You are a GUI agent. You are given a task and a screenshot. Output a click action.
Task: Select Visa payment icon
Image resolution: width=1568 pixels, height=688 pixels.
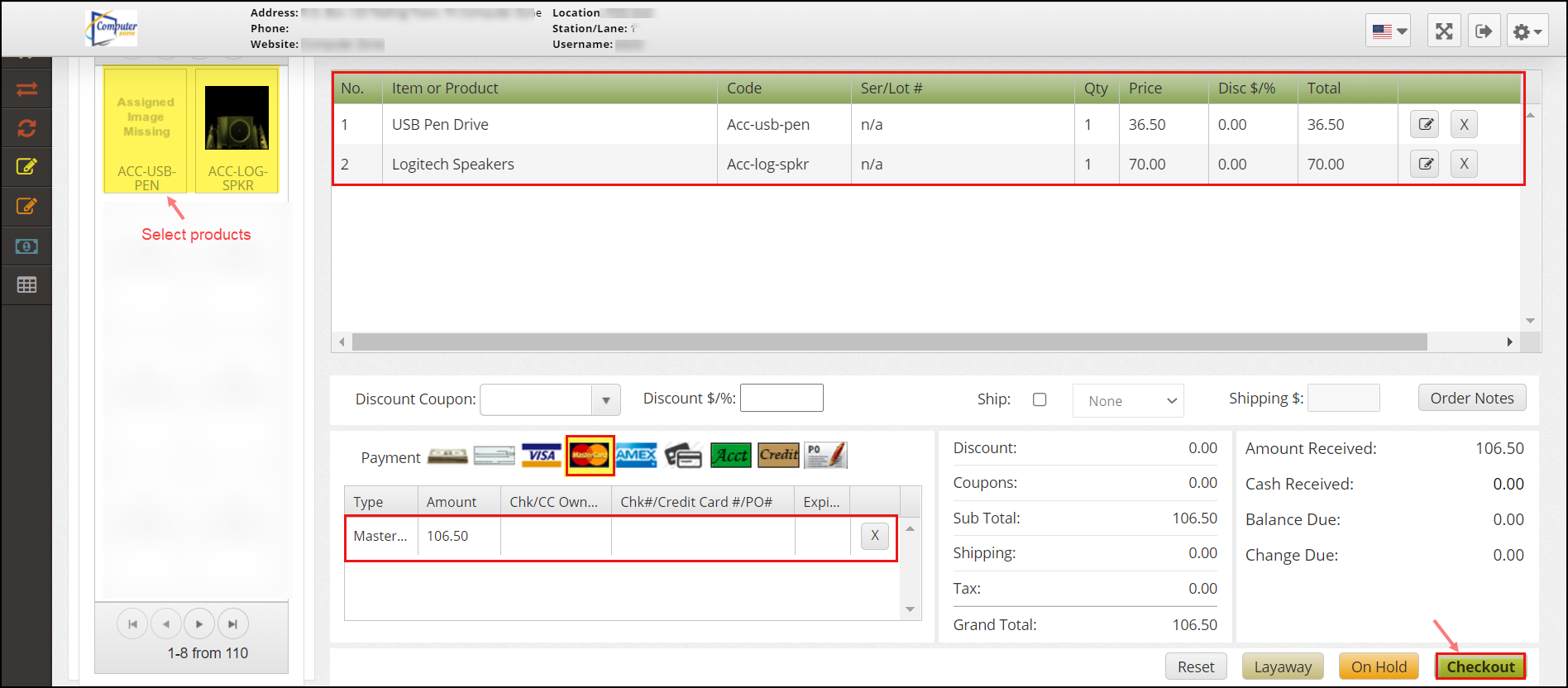pyautogui.click(x=542, y=456)
